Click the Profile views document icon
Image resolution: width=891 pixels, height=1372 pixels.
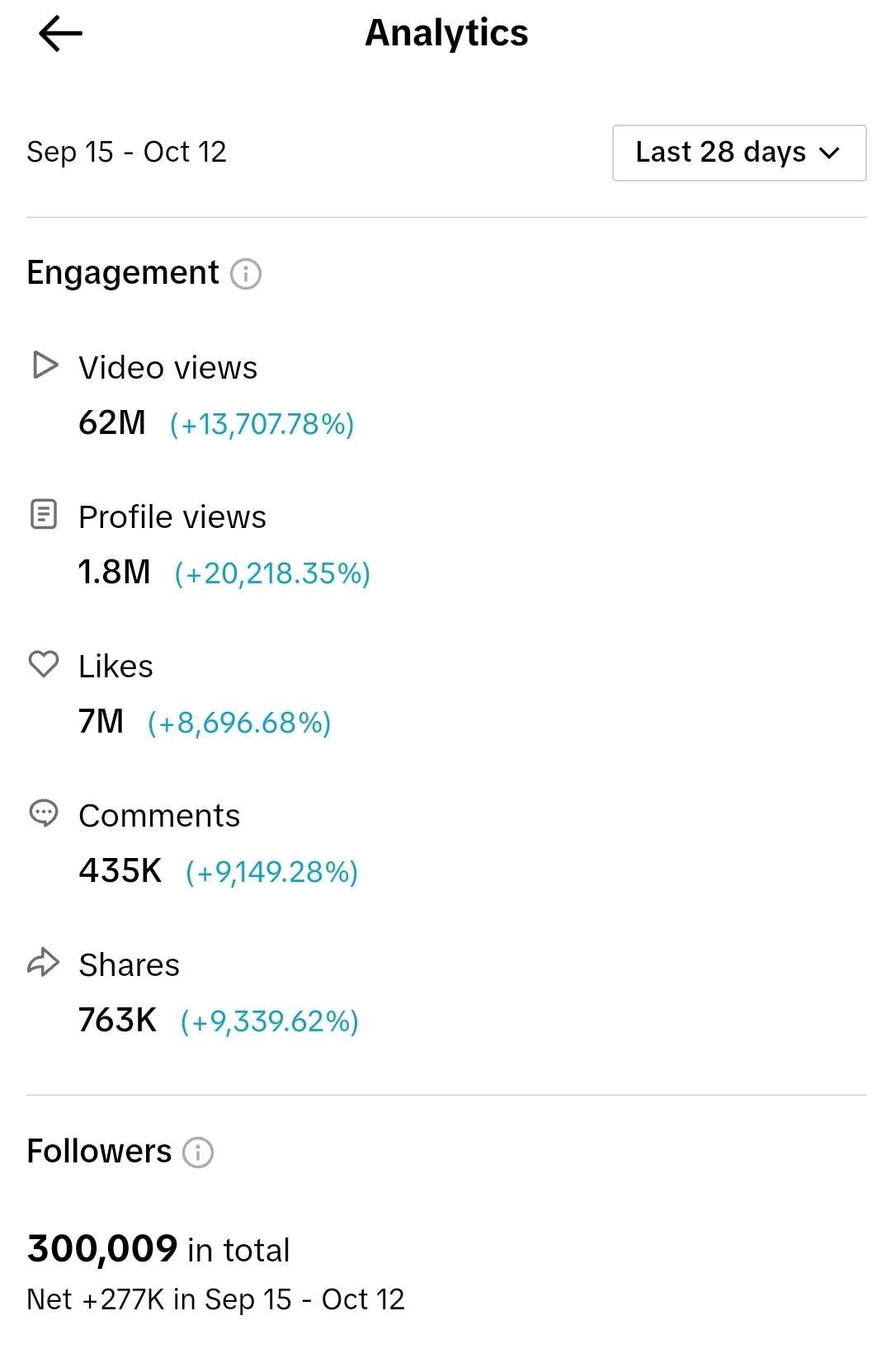pos(44,514)
